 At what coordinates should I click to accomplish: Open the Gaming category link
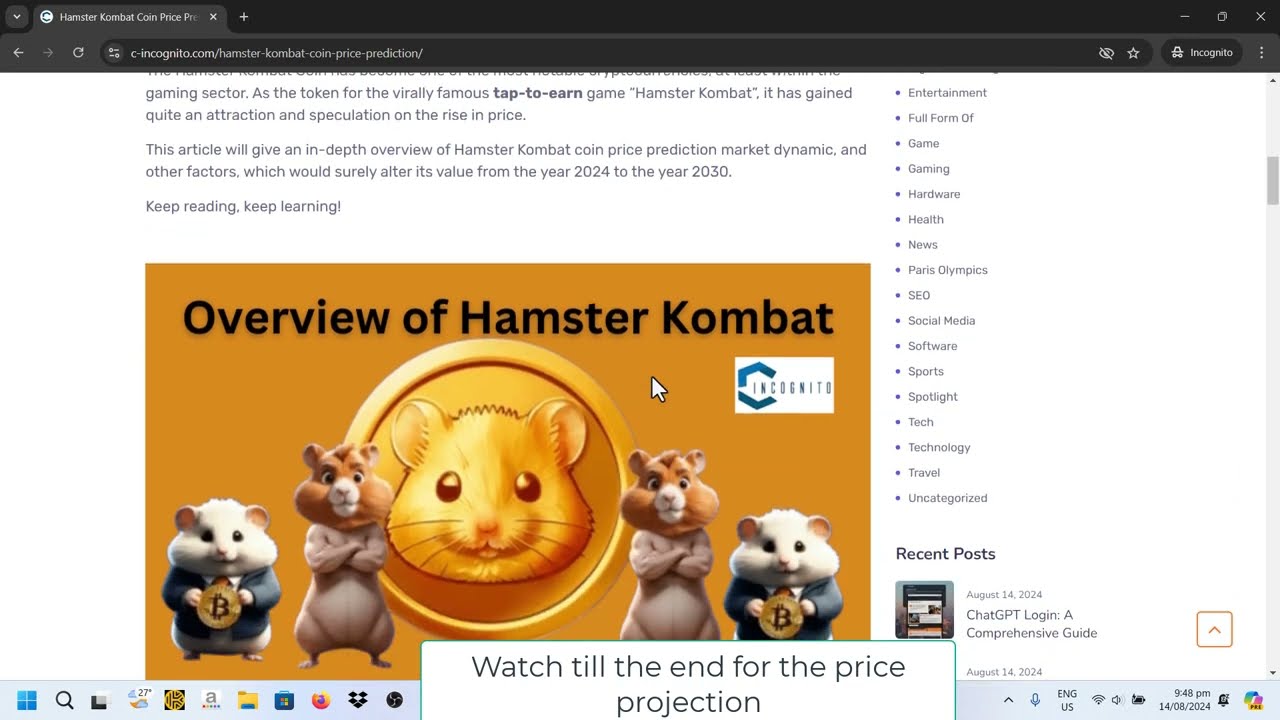[x=928, y=169]
